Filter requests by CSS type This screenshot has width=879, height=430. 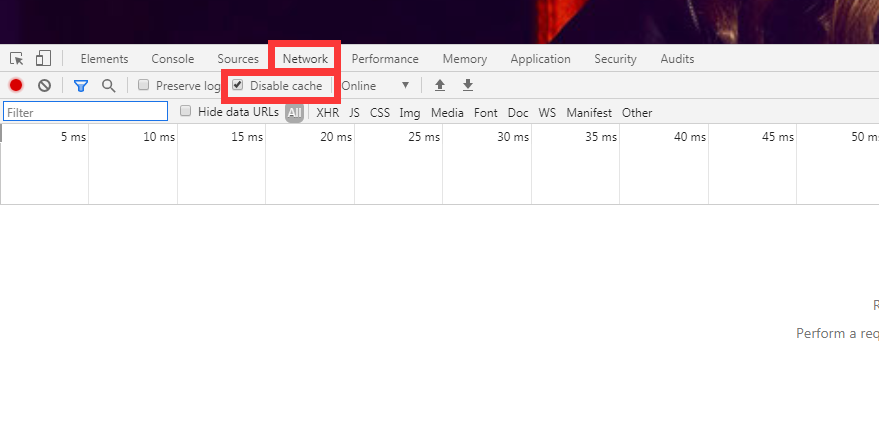(380, 113)
